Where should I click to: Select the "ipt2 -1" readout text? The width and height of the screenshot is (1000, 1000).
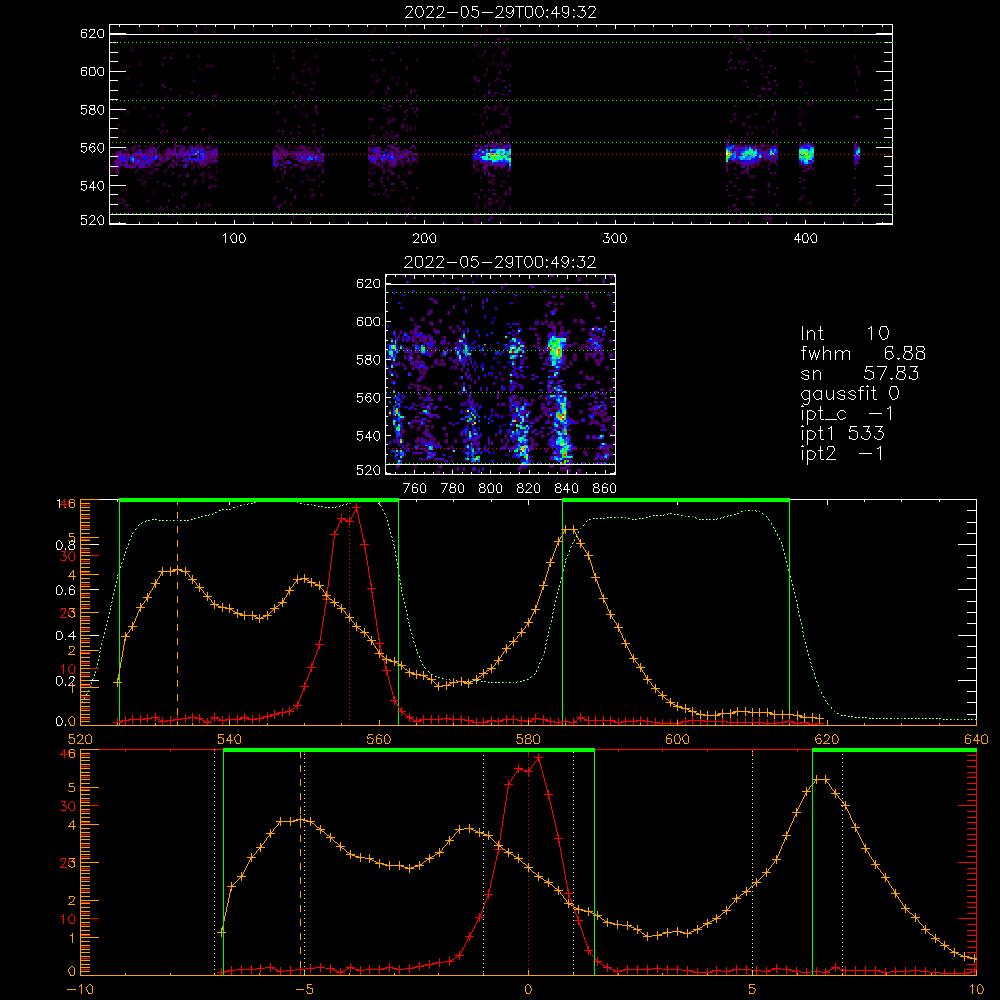(x=842, y=453)
